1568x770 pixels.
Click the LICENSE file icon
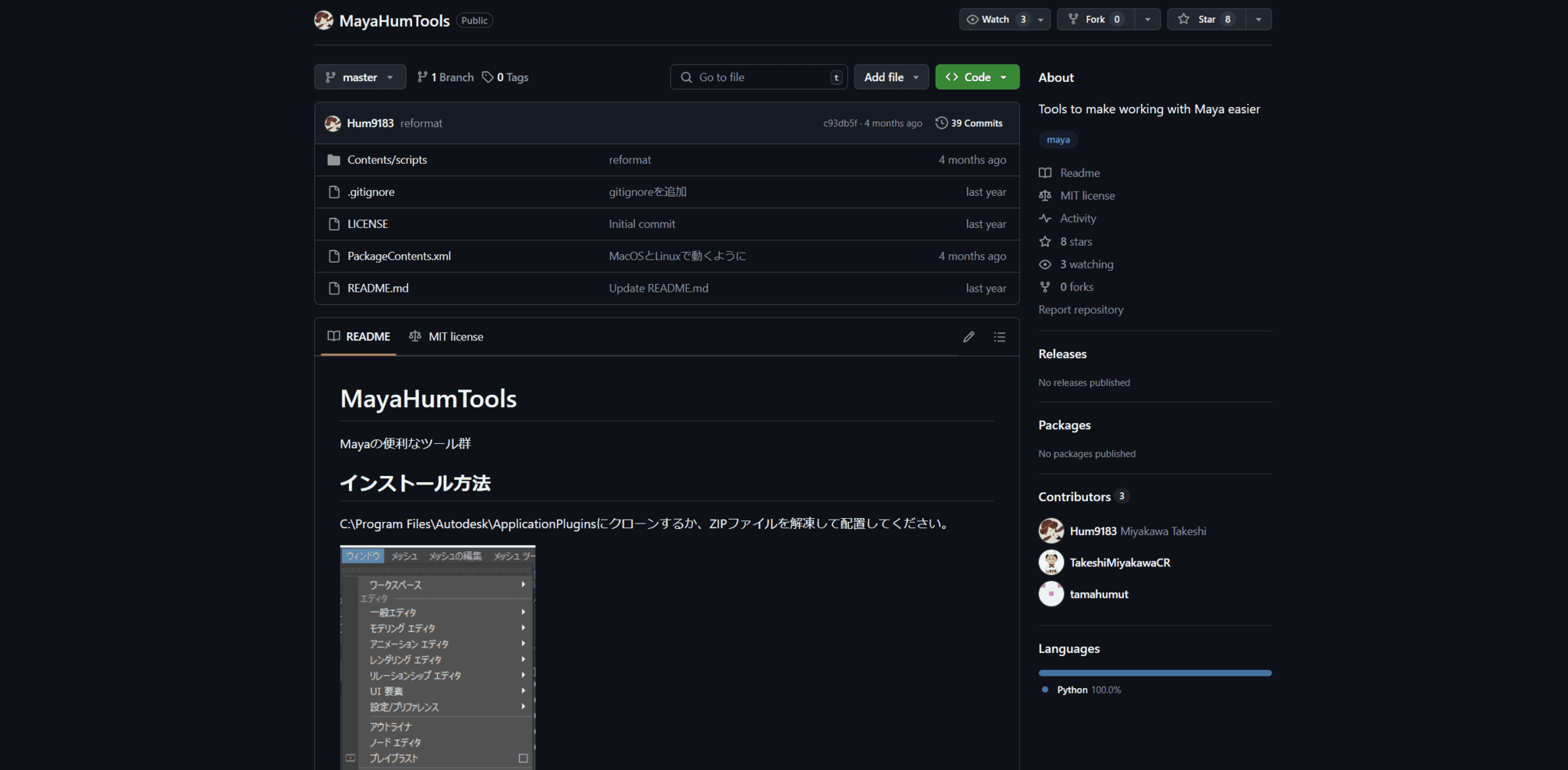tap(334, 224)
